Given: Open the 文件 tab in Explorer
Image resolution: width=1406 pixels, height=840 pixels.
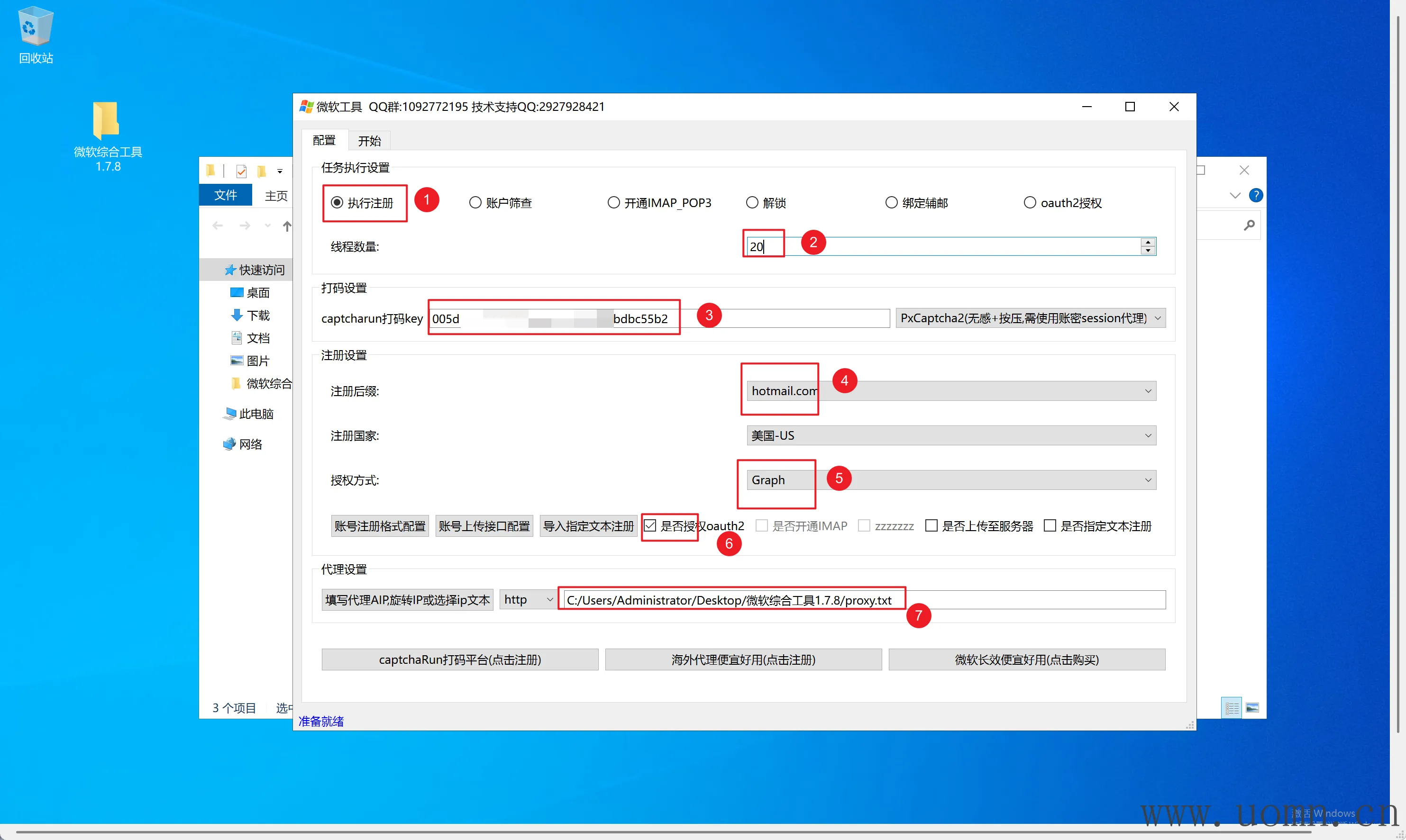Looking at the screenshot, I should tap(225, 195).
